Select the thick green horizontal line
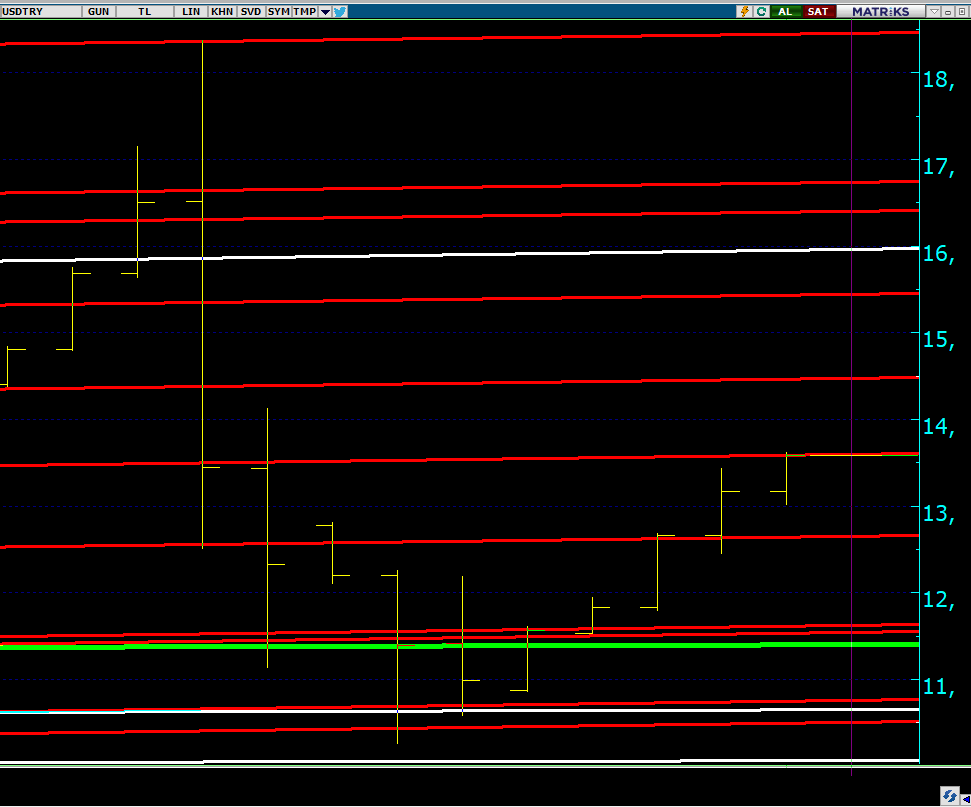 tap(459, 646)
